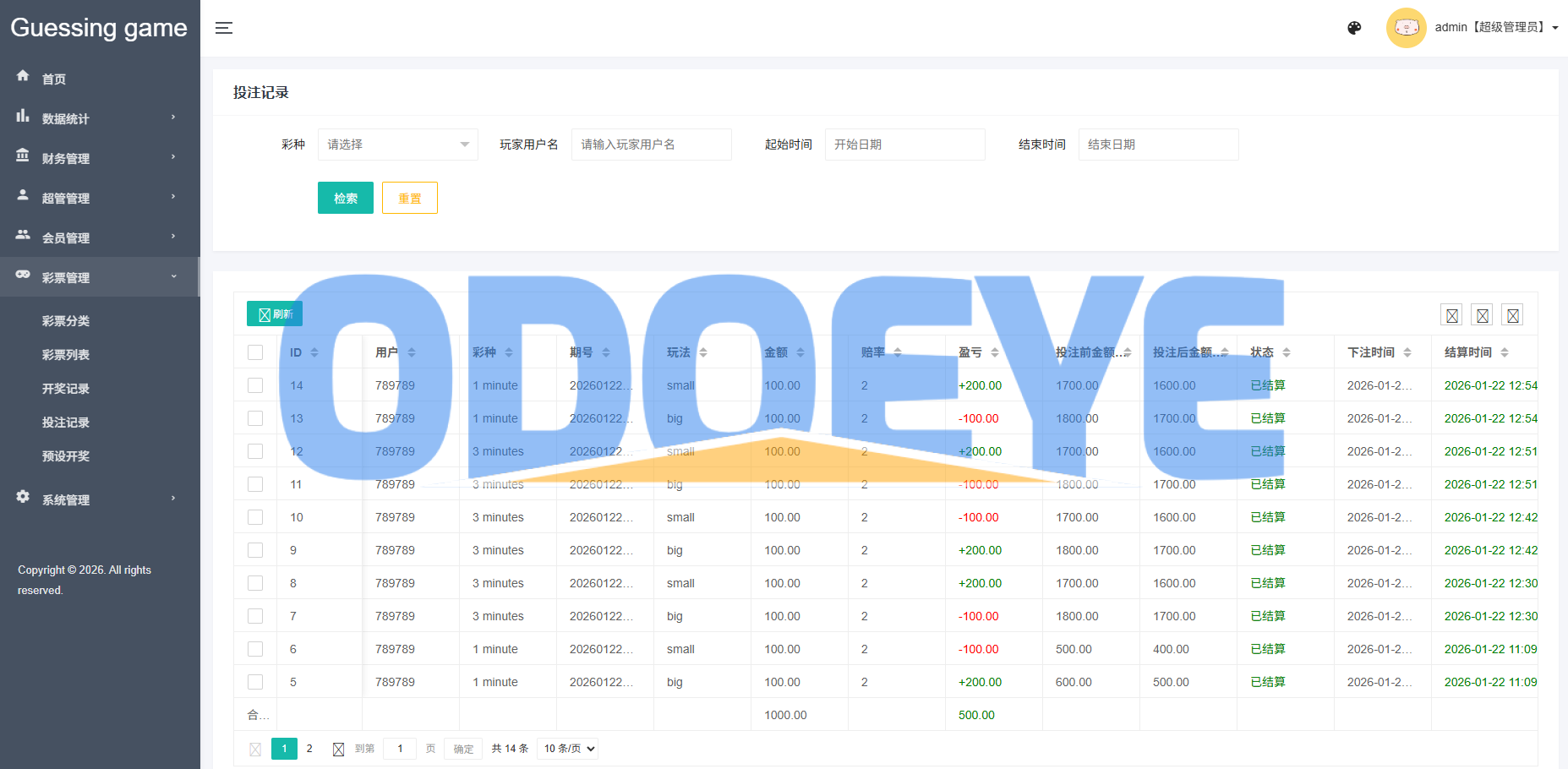Check the checkbox for row ID 5
Screen dimensions: 1568x769
254,682
